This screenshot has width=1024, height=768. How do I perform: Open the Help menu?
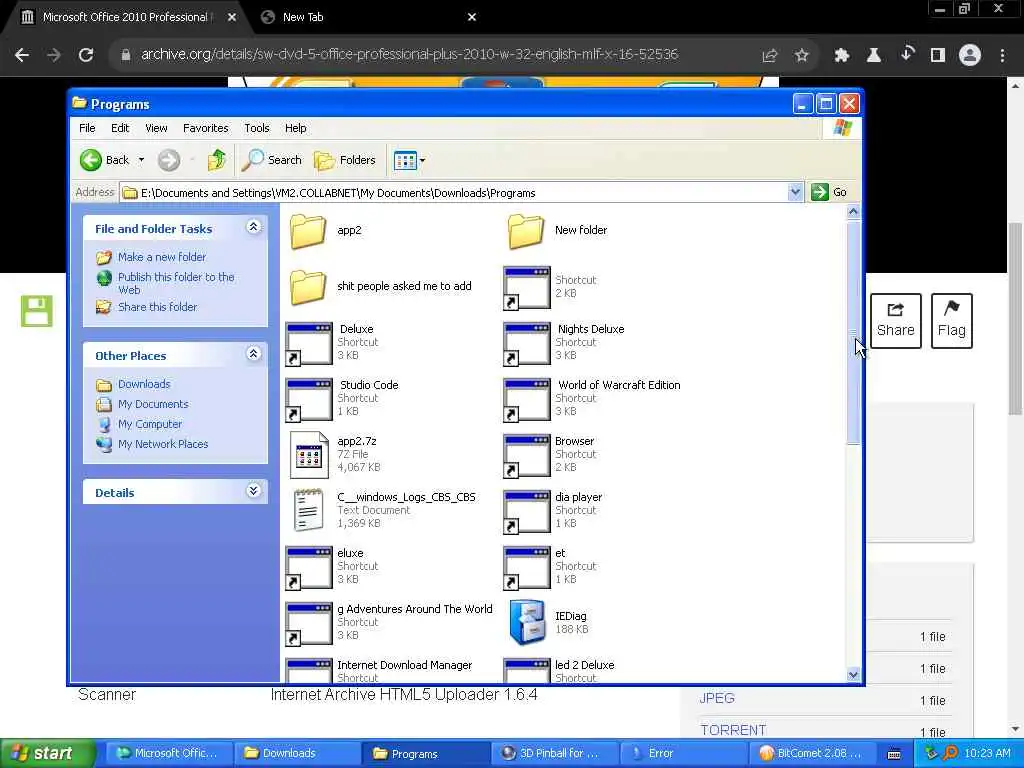point(295,128)
